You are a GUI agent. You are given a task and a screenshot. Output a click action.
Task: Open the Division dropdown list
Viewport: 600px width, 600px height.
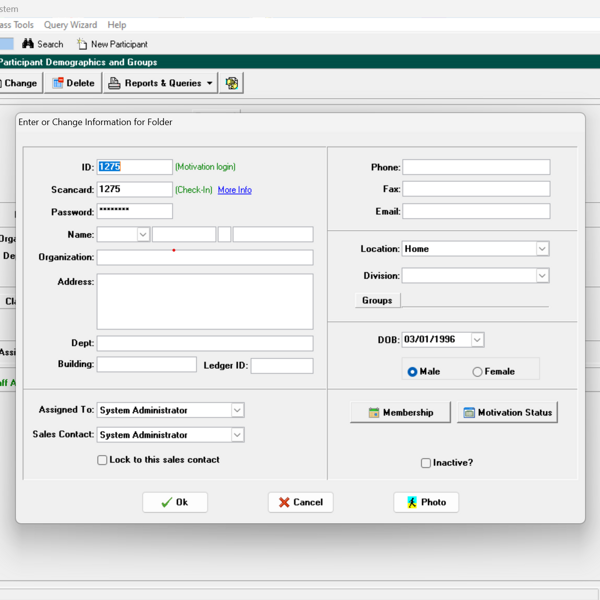542,276
